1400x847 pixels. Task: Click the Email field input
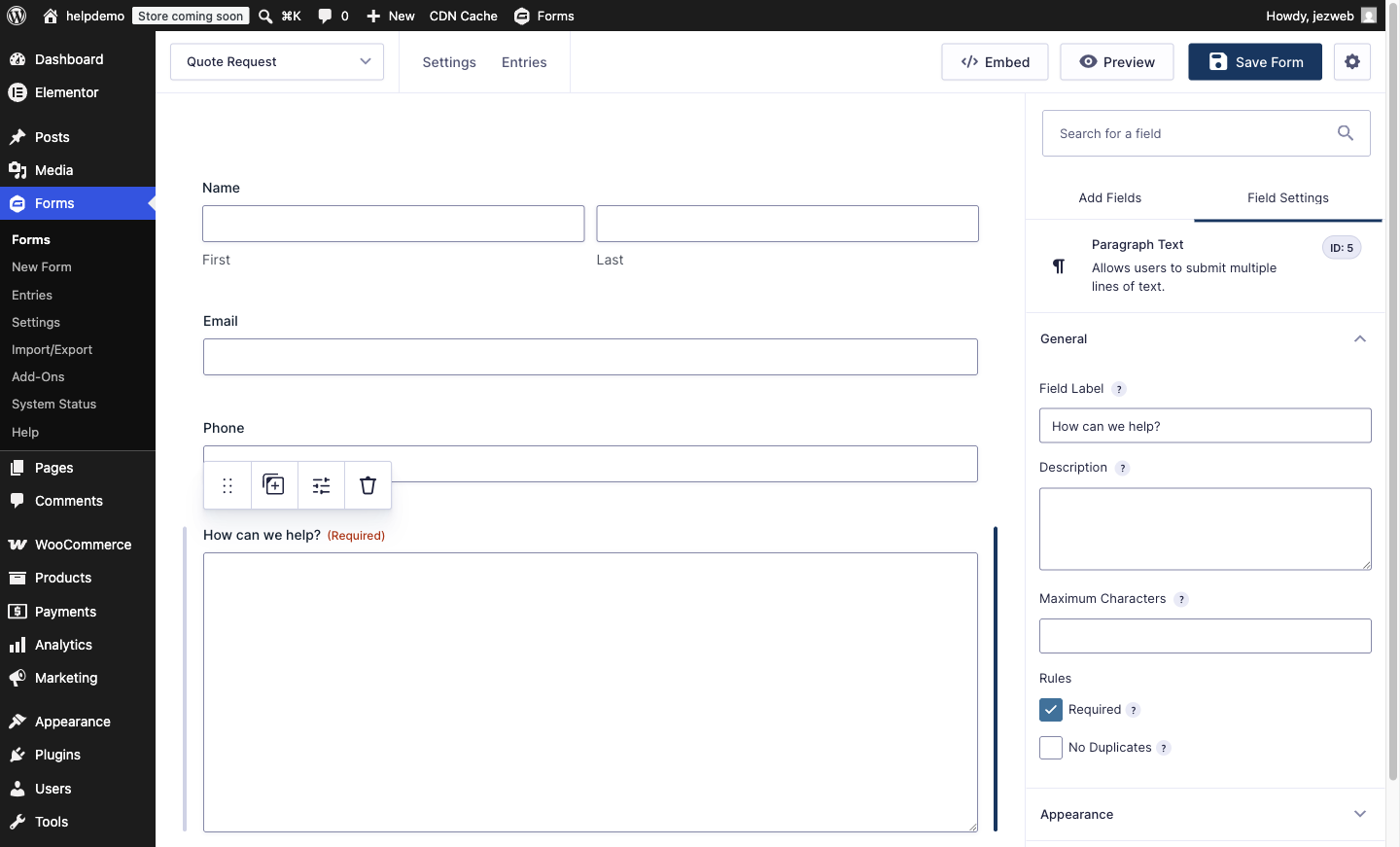(x=590, y=357)
